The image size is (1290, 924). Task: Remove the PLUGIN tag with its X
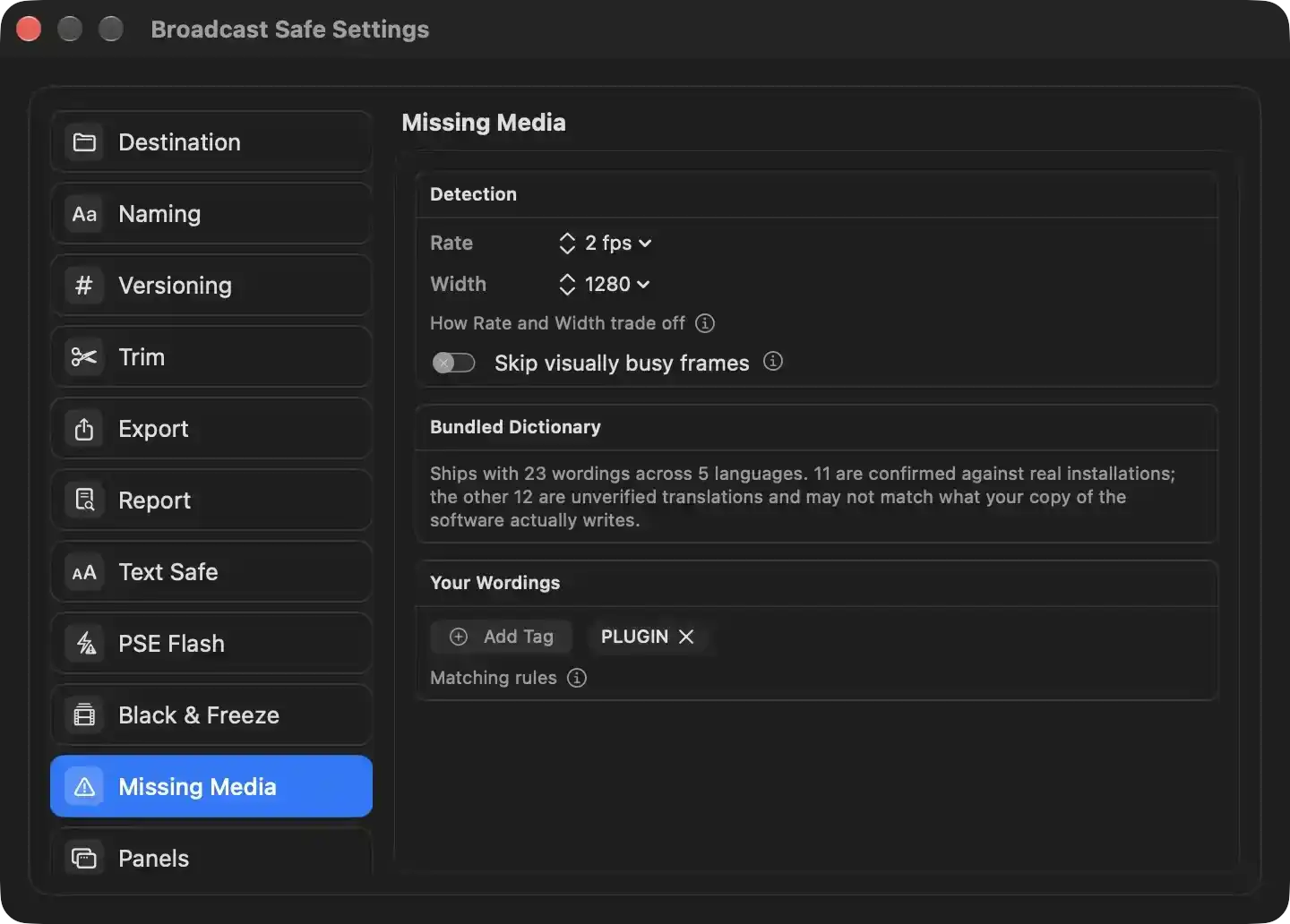coord(686,637)
